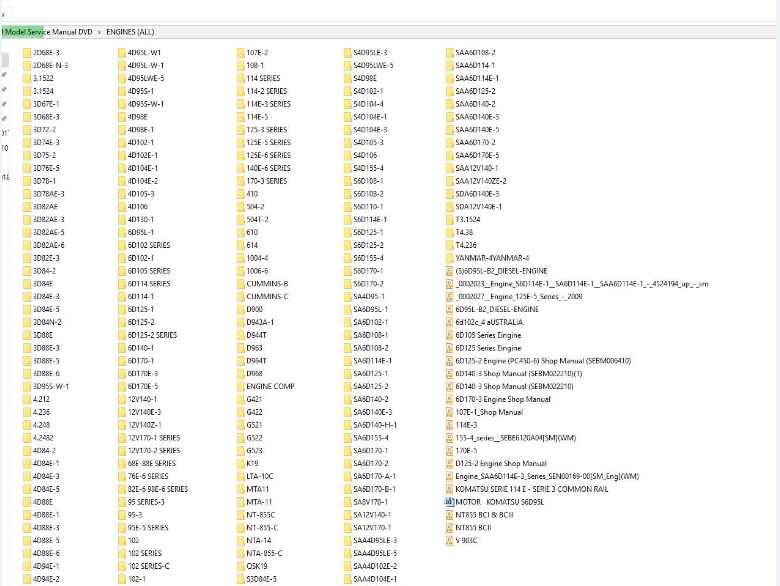The height and width of the screenshot is (586, 780).
Task: Click the folder icon for 2D68E-3
Action: click(27, 53)
